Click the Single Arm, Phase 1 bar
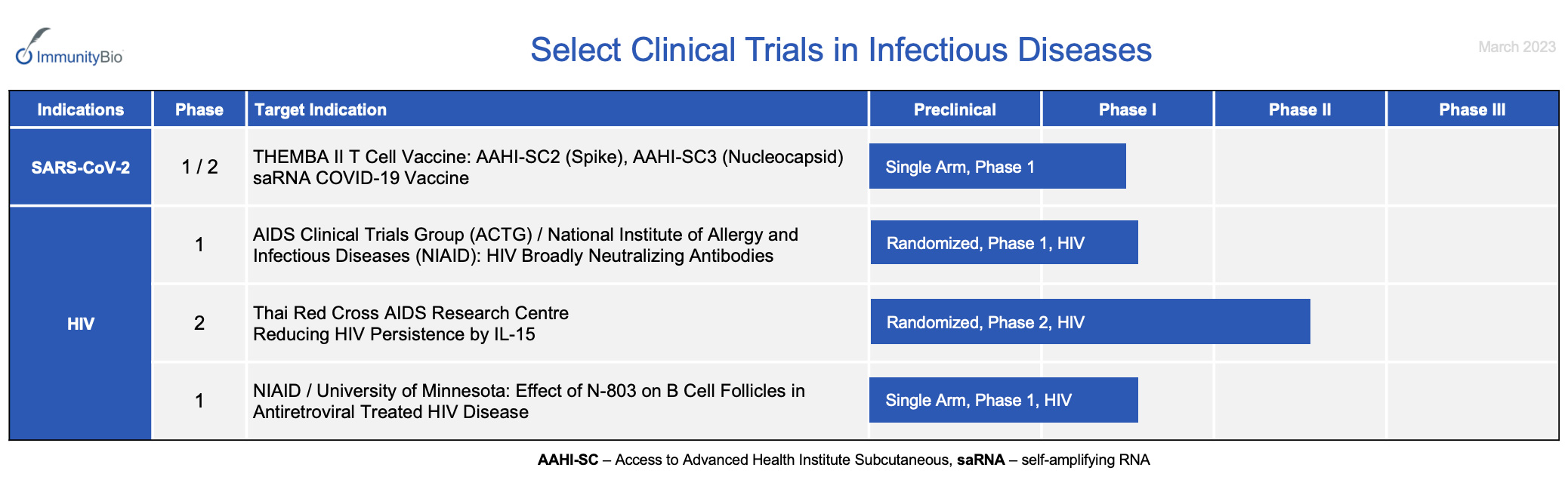1568x486 pixels. (997, 167)
